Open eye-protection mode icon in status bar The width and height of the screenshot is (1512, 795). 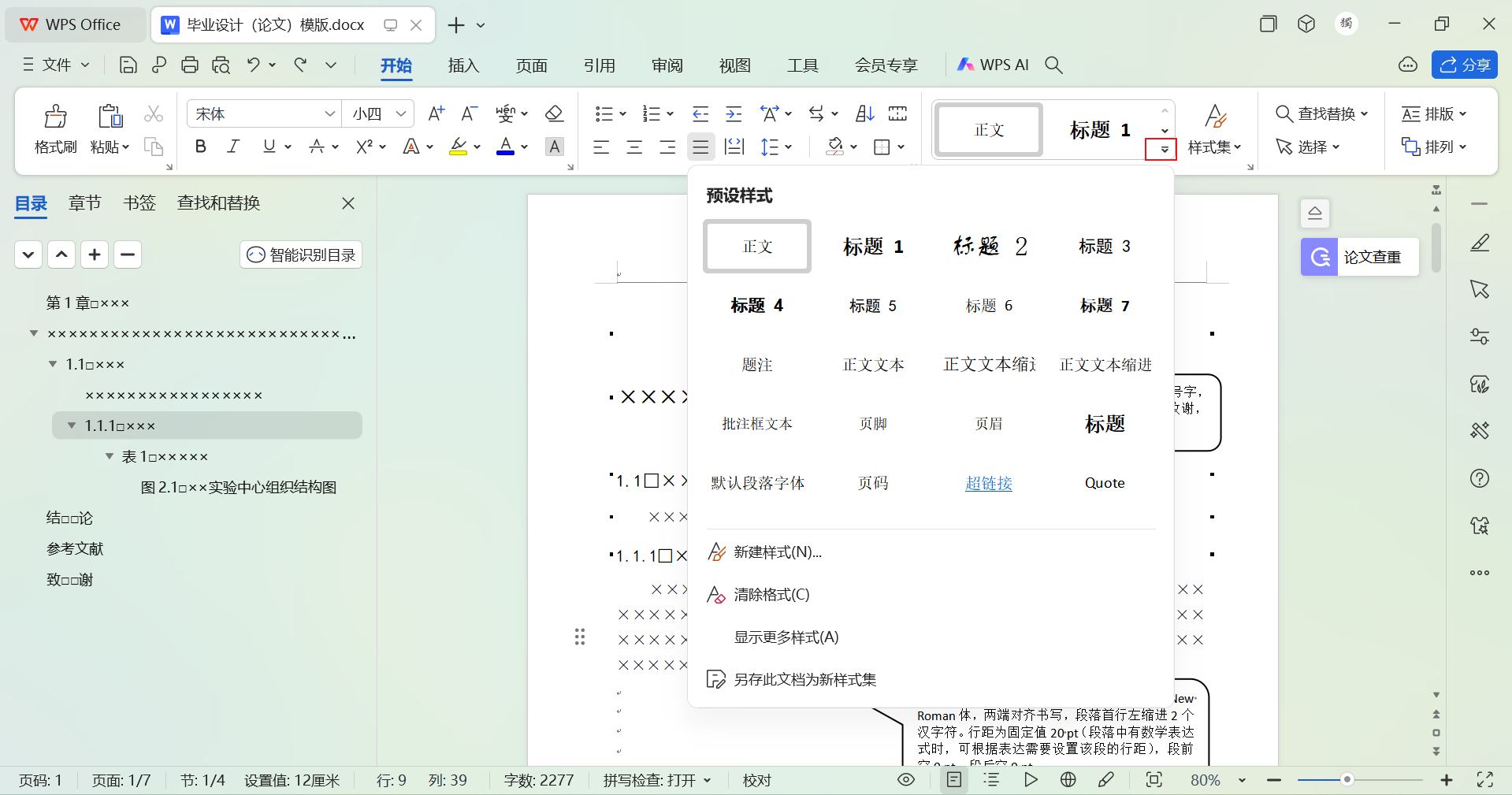point(906,780)
